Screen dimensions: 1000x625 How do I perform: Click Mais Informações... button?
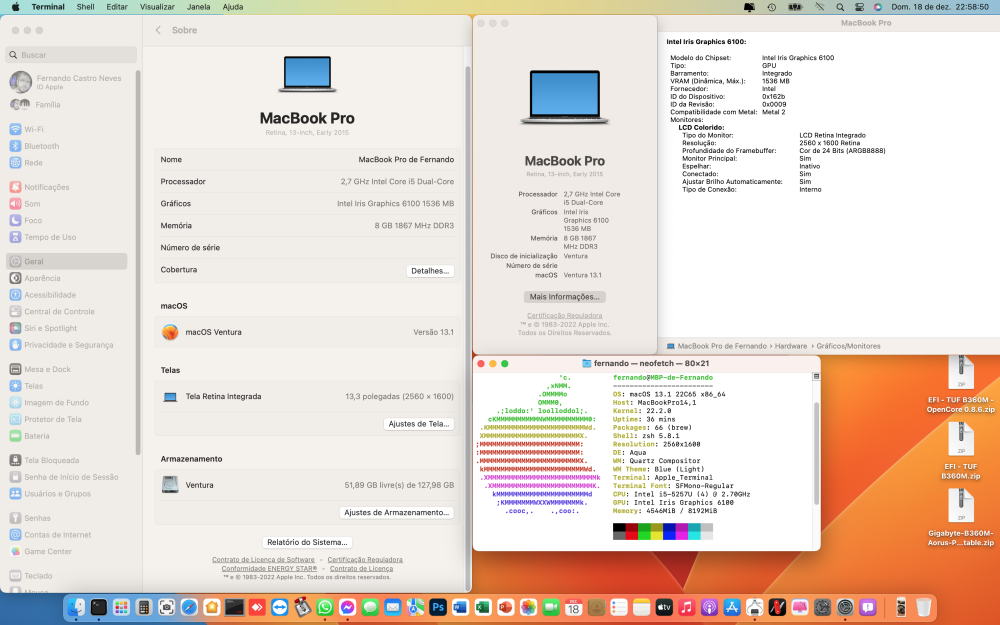click(564, 297)
